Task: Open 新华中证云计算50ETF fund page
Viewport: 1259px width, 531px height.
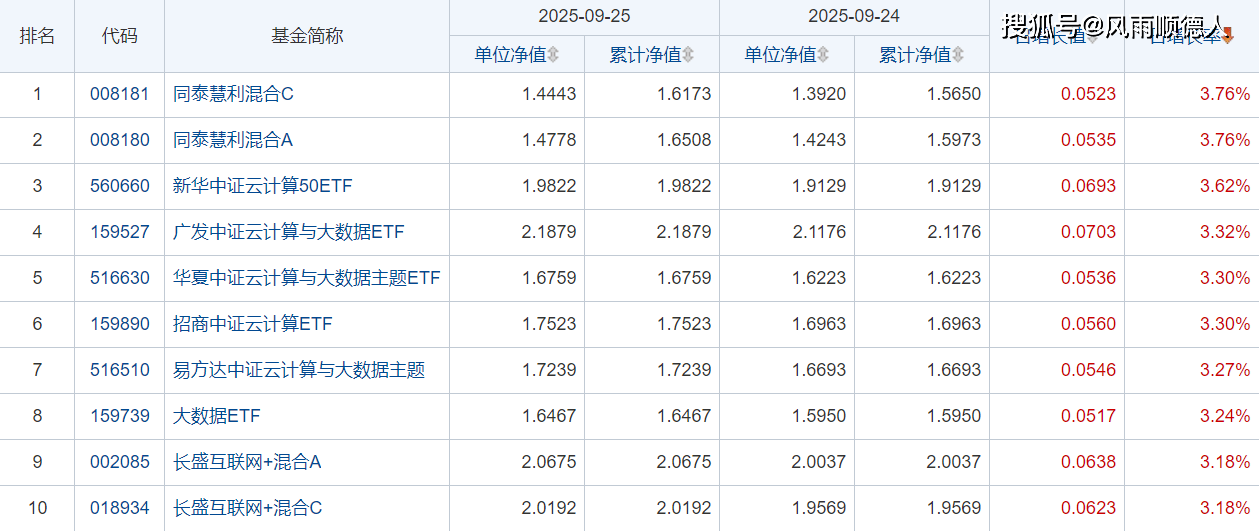Action: coord(263,186)
